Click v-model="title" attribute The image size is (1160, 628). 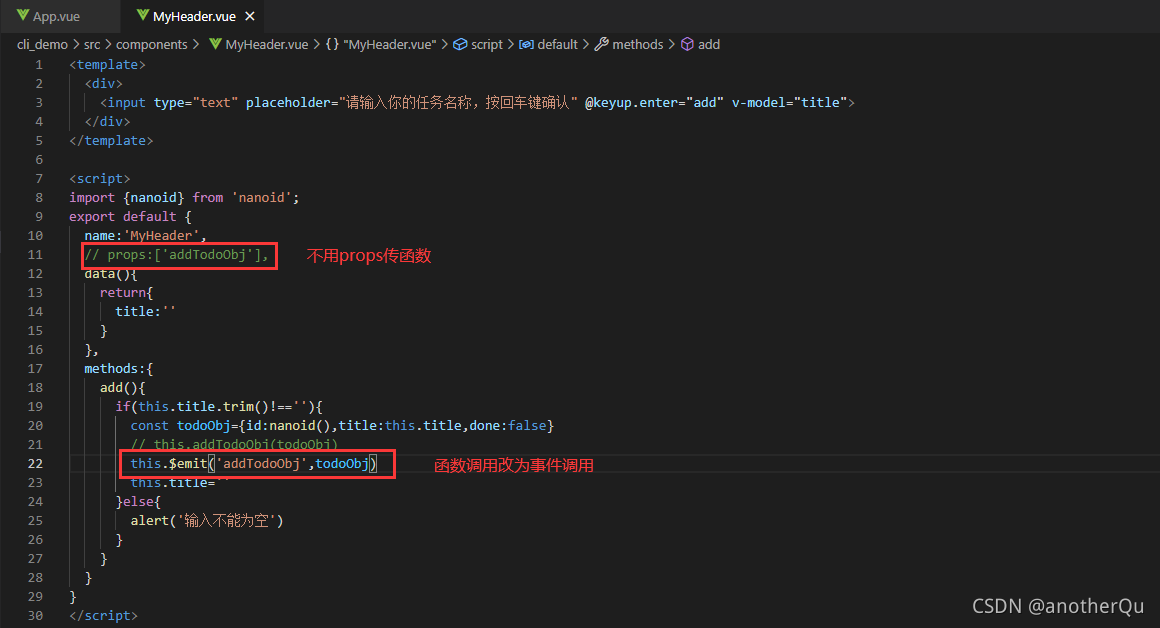789,103
